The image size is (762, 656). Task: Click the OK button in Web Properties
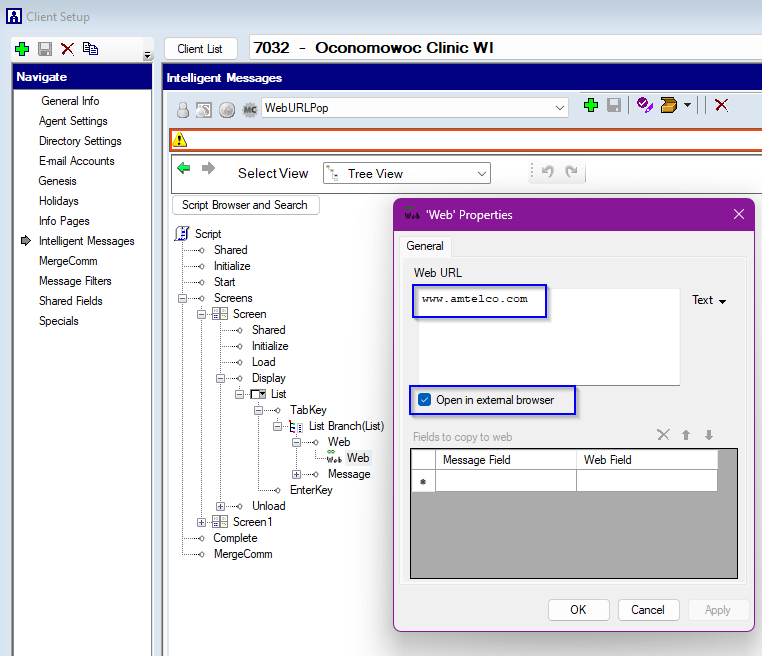tap(578, 609)
